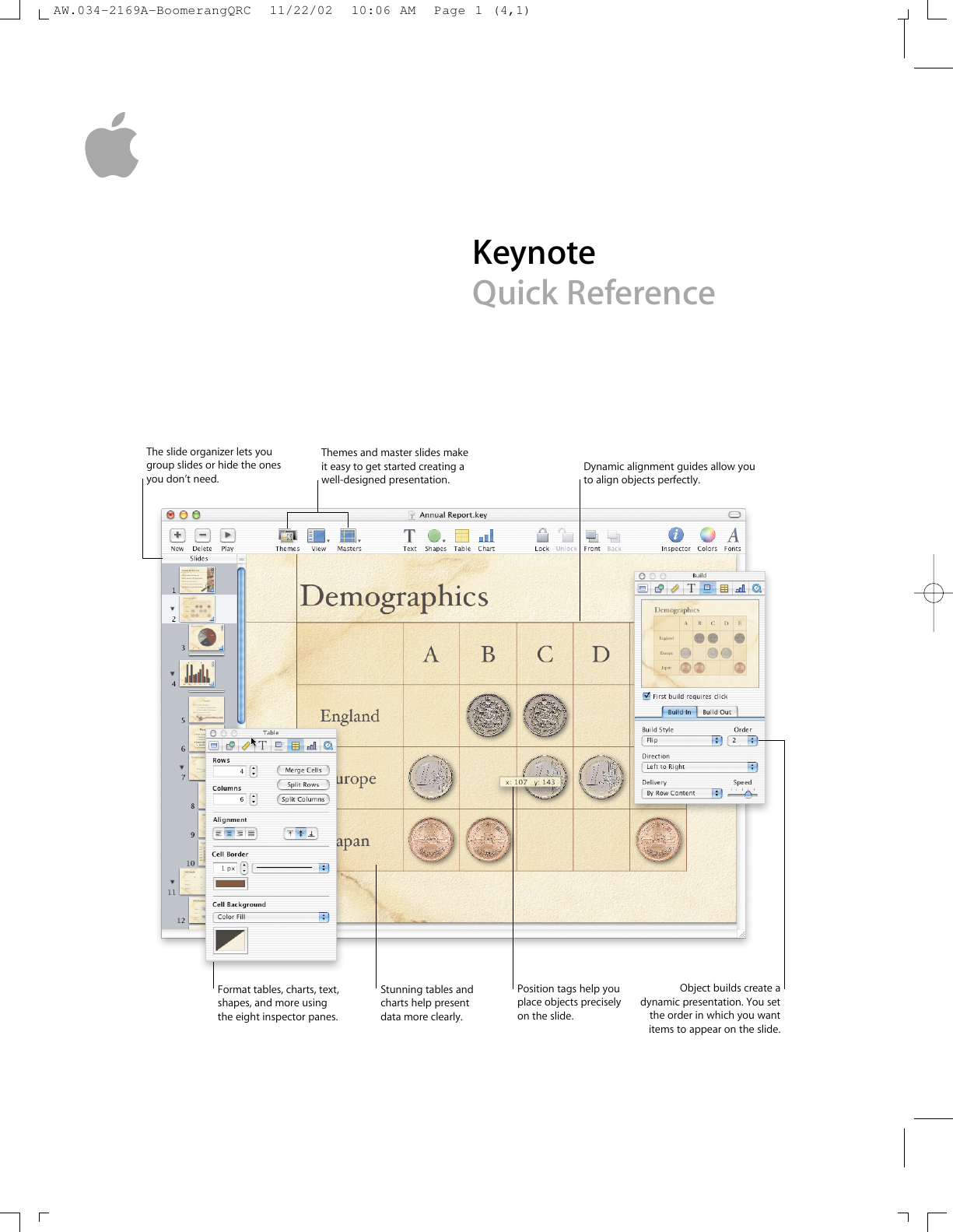Open the View toolbar menu
The image size is (953, 1232).
(x=317, y=535)
